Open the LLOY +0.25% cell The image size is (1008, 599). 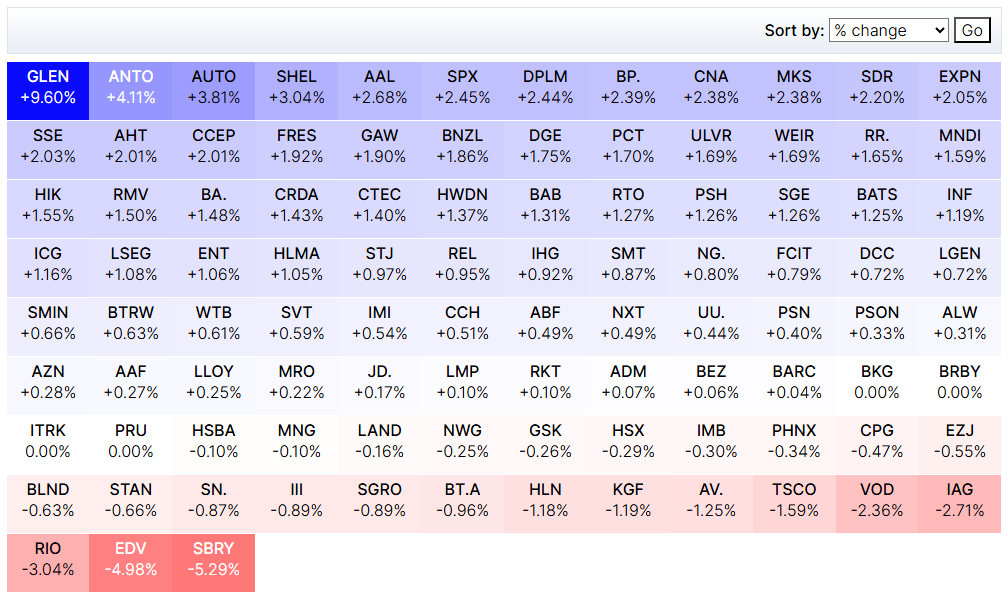click(x=214, y=383)
